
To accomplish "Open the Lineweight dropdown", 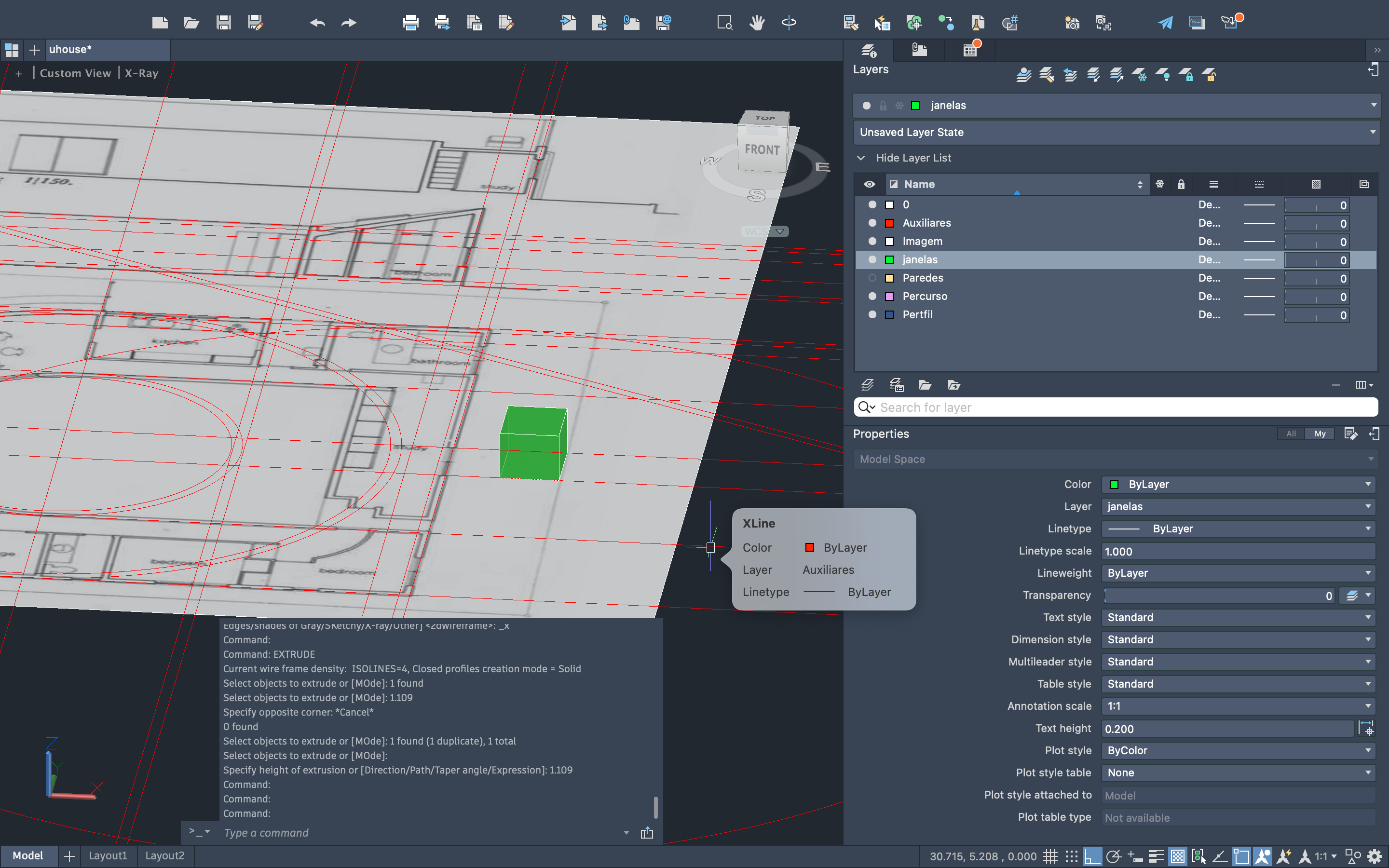I will [1239, 573].
